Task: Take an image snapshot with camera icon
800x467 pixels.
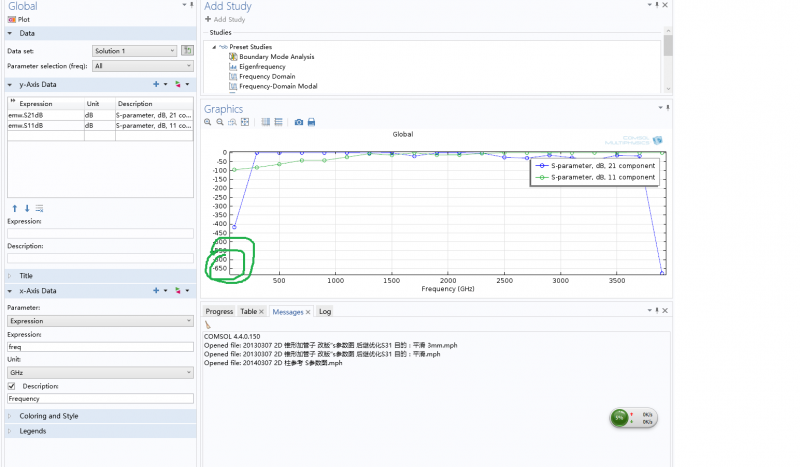Action: [x=298, y=122]
